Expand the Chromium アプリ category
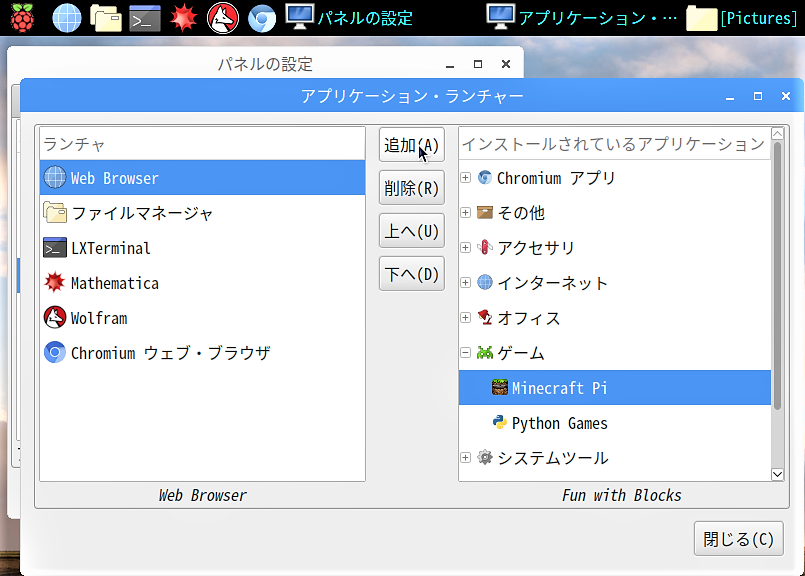Screen dimensions: 805x576 tap(466, 178)
